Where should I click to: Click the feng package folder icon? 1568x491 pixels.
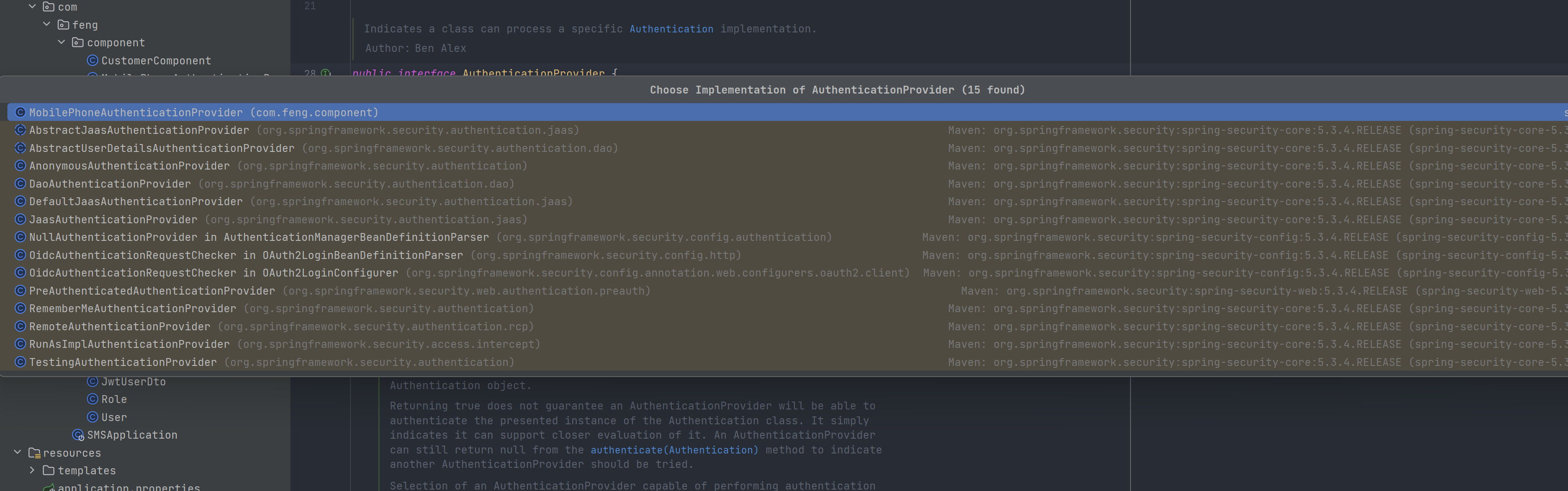[63, 25]
